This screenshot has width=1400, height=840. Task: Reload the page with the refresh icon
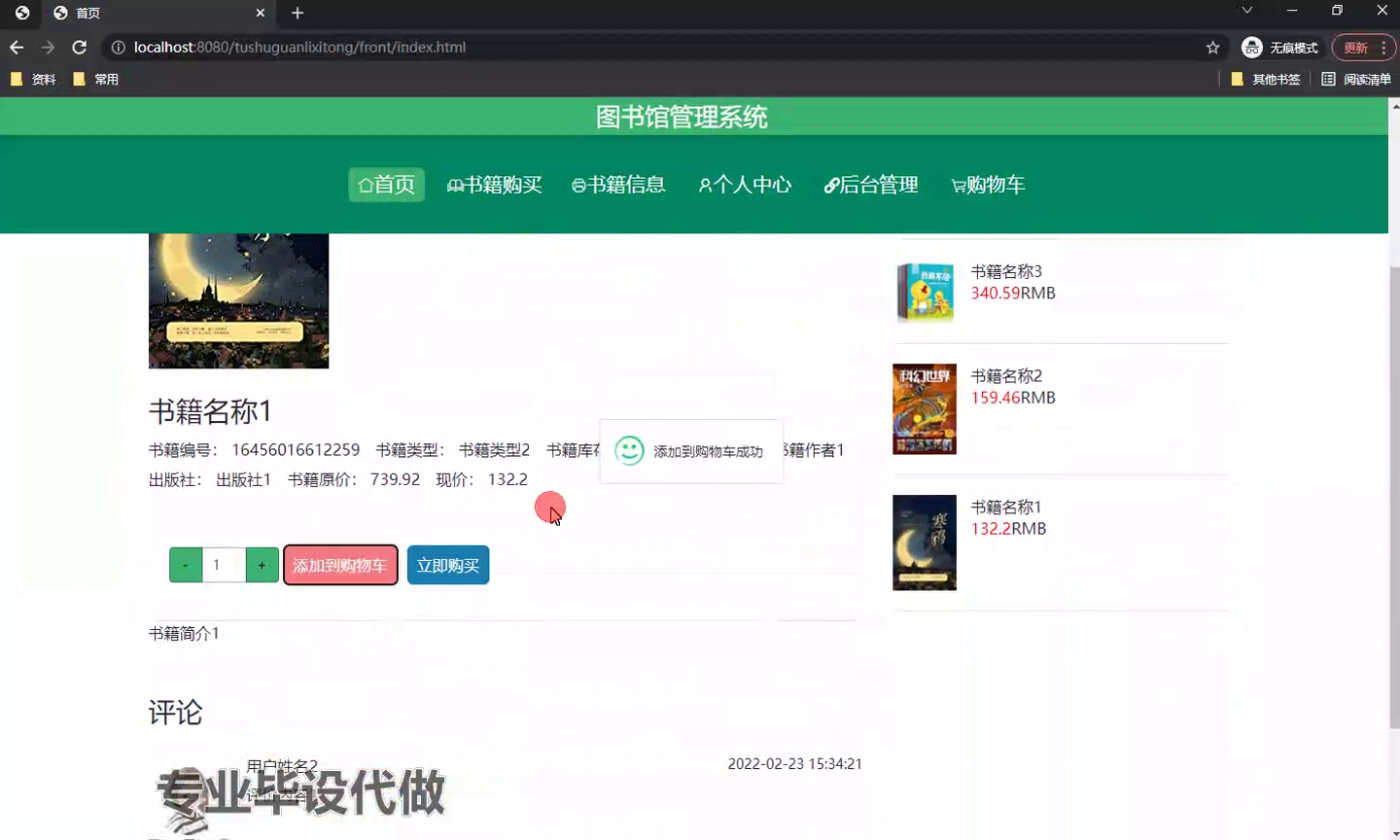(x=80, y=47)
